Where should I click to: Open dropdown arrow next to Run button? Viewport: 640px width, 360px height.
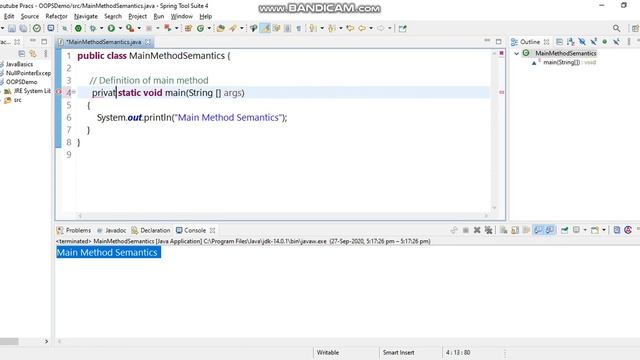tap(120, 28)
